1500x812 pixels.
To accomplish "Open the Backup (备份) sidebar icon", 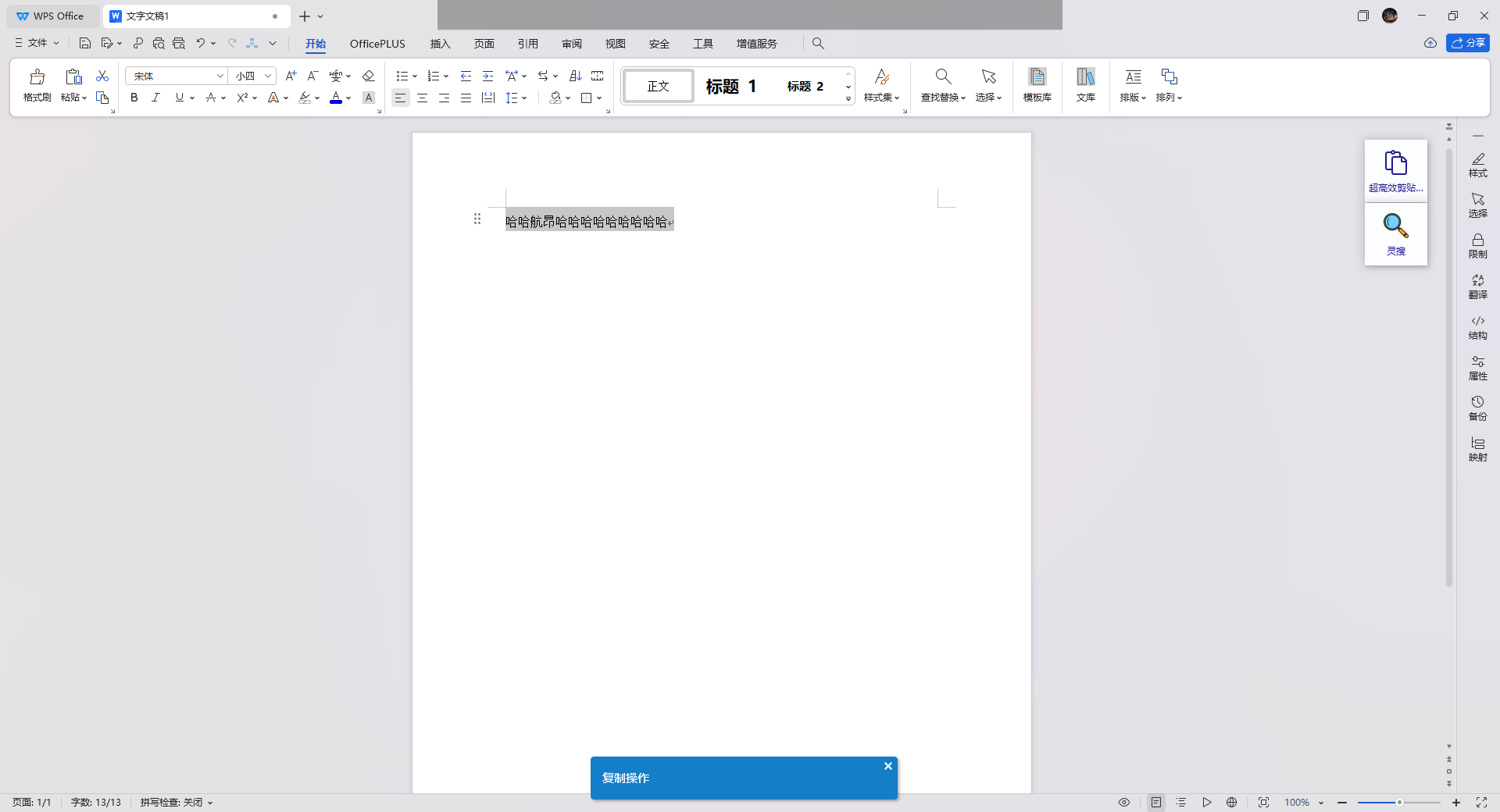I will click(x=1477, y=408).
